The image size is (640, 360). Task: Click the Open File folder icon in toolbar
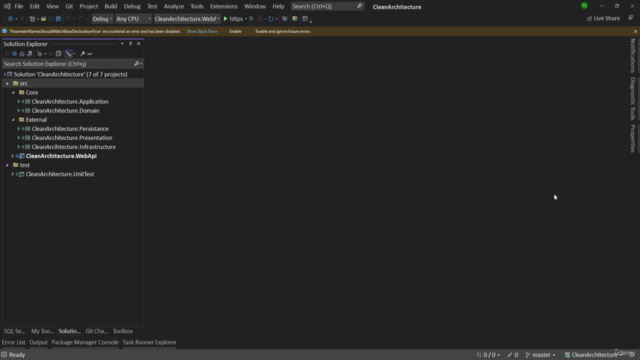(43, 19)
